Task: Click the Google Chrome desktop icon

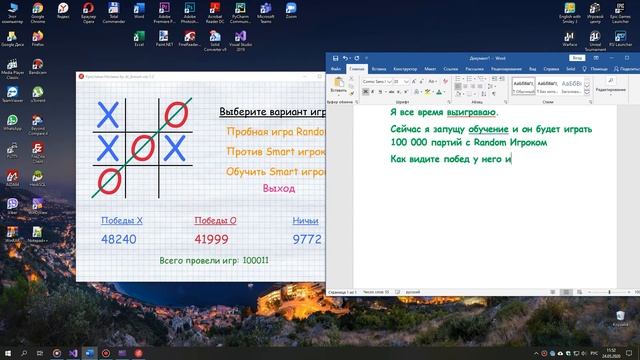Action: tap(38, 12)
